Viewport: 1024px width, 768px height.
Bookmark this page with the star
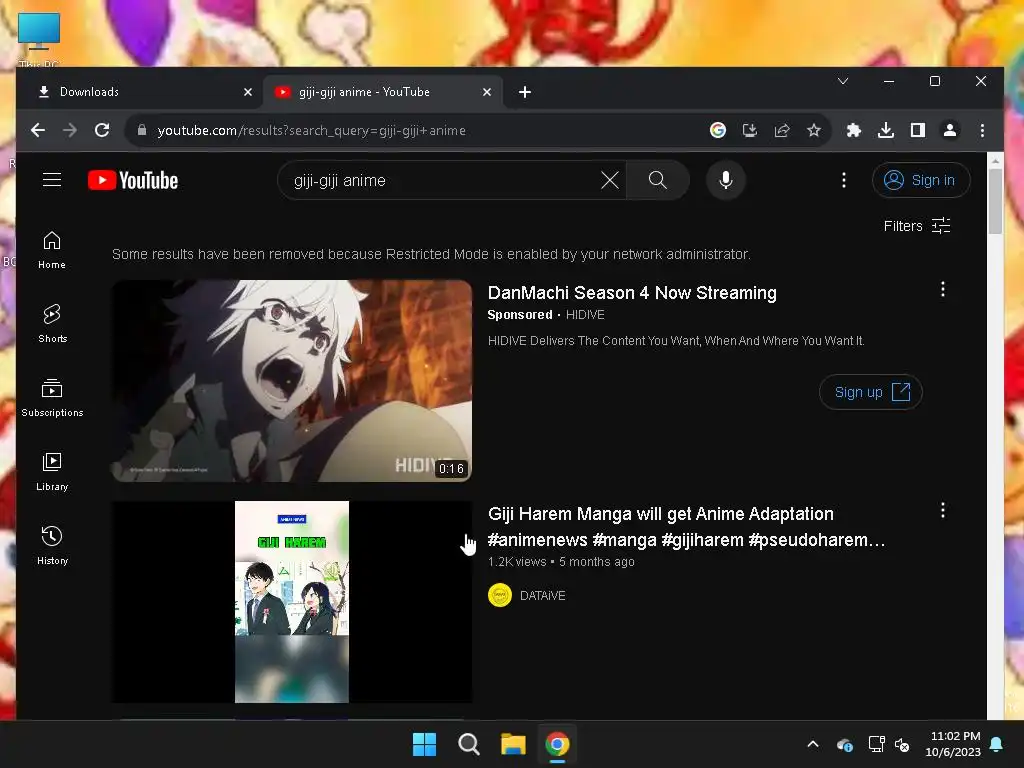(814, 130)
